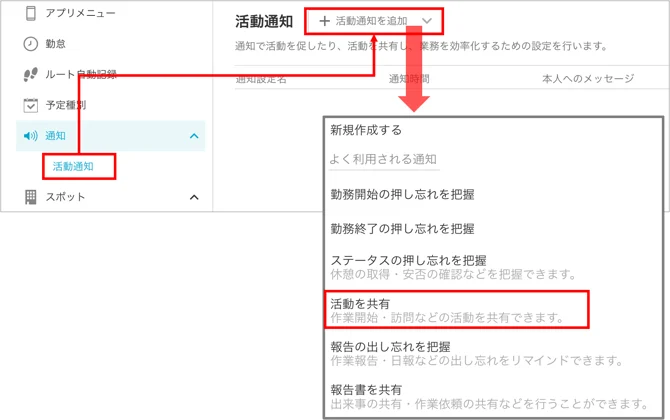Select 新規作成する from the dropdown
Viewport: 670px width, 420px height.
click(366, 130)
